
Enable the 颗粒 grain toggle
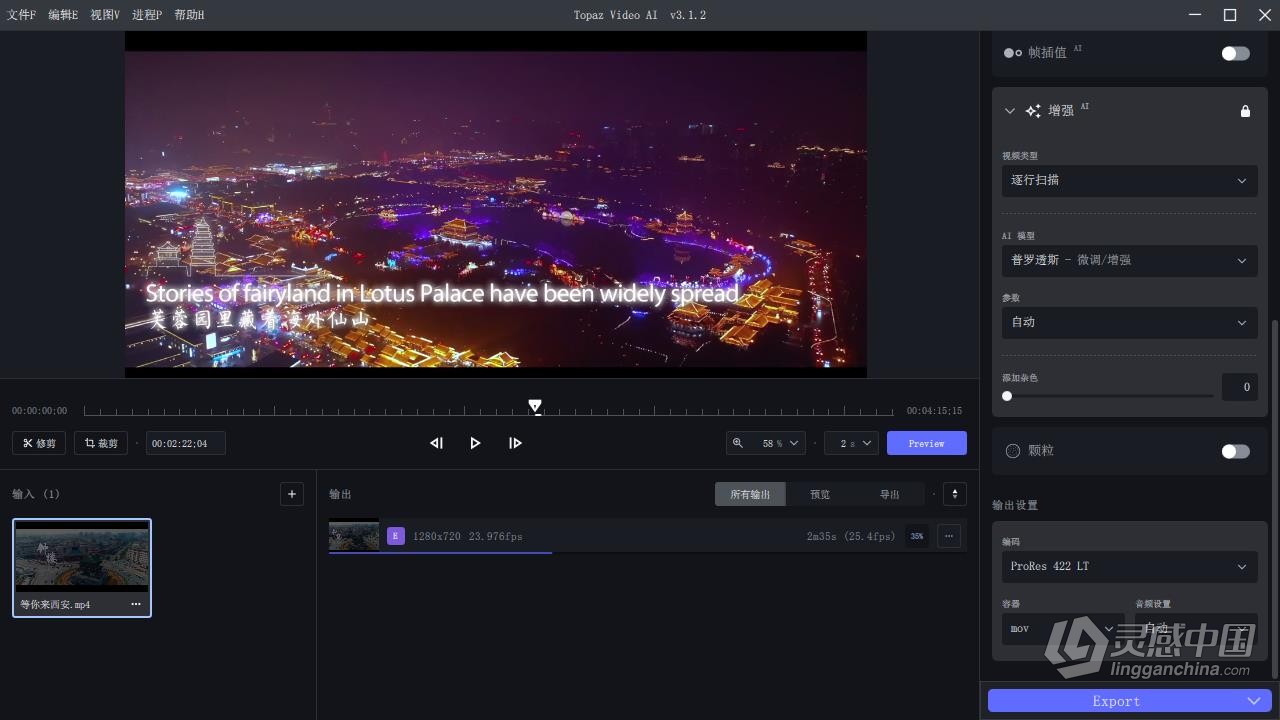point(1235,451)
